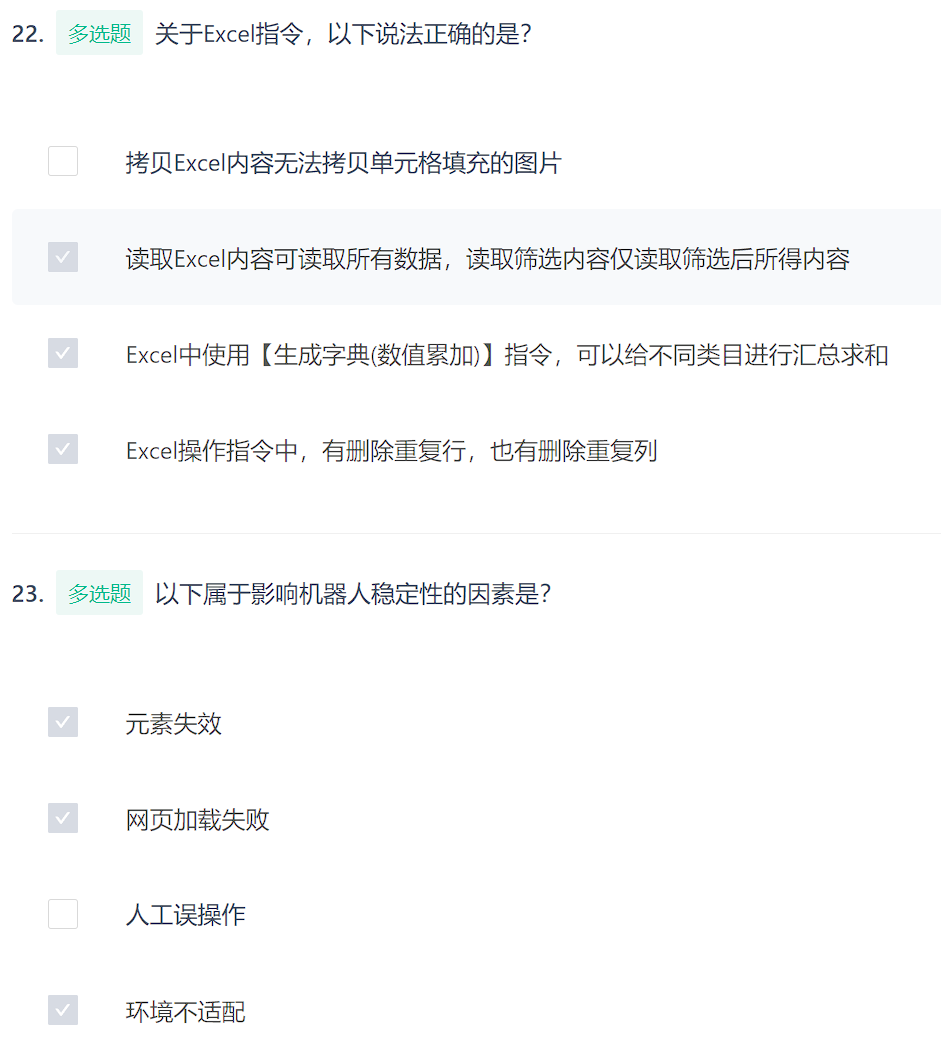Uncheck the 读取Excel内容可读取所有数据 option checkbox

[x=63, y=258]
